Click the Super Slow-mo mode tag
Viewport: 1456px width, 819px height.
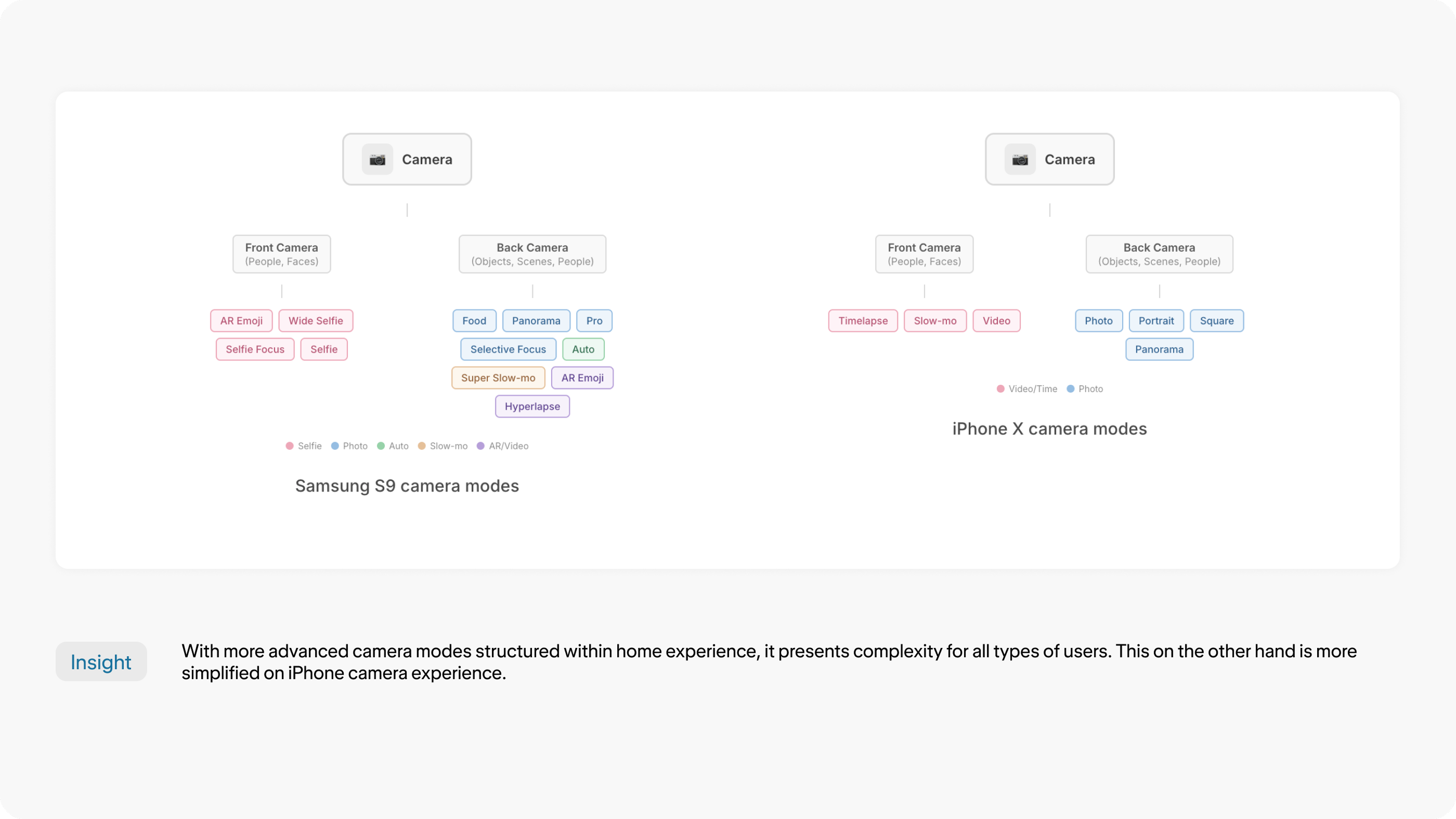coord(498,378)
